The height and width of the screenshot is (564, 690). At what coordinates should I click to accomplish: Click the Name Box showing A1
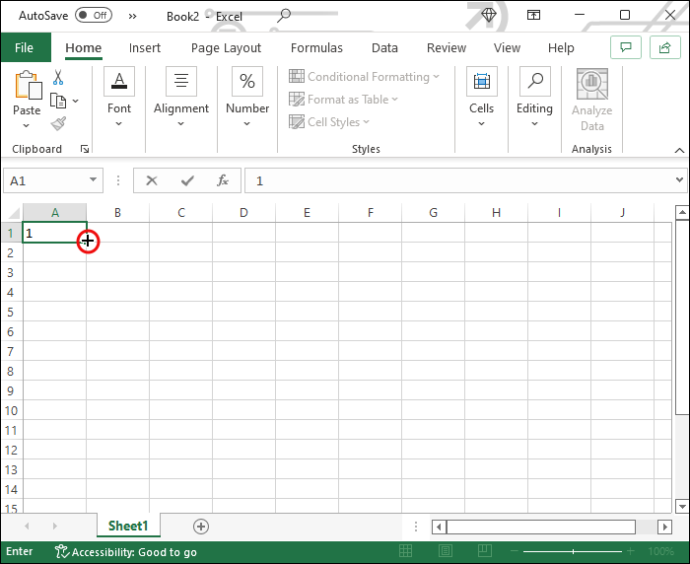click(x=46, y=181)
